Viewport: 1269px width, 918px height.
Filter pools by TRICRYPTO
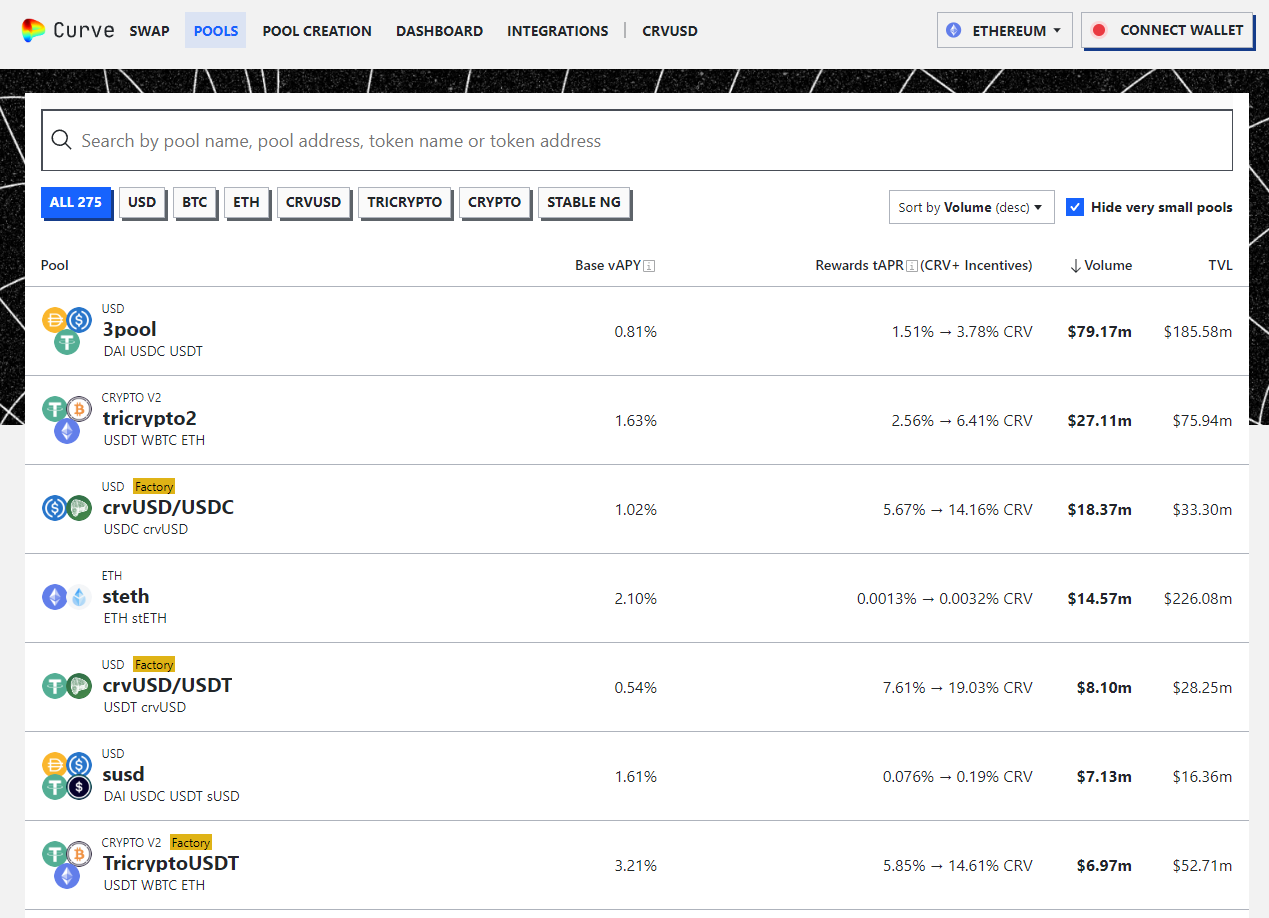click(x=404, y=202)
